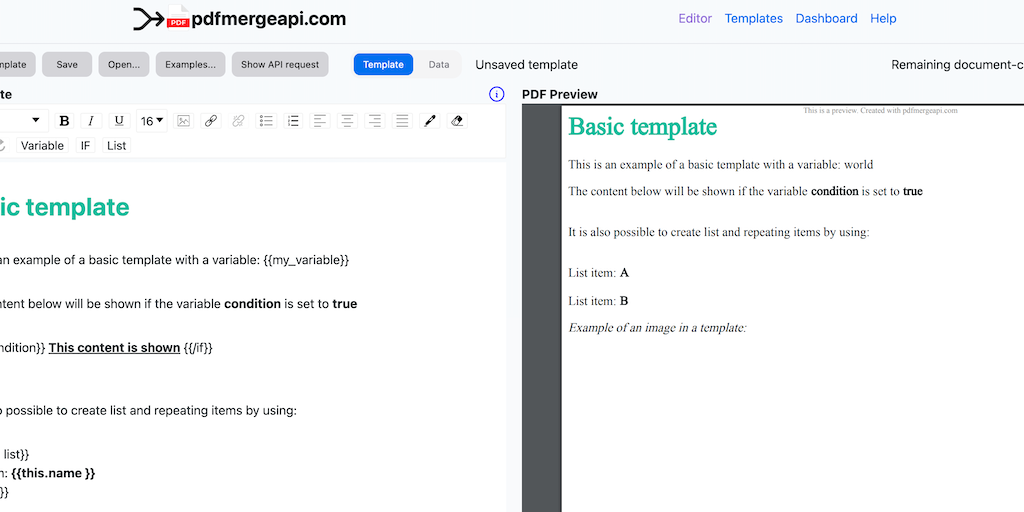Insert a Variable placeholder
The height and width of the screenshot is (512, 1024).
42,146
